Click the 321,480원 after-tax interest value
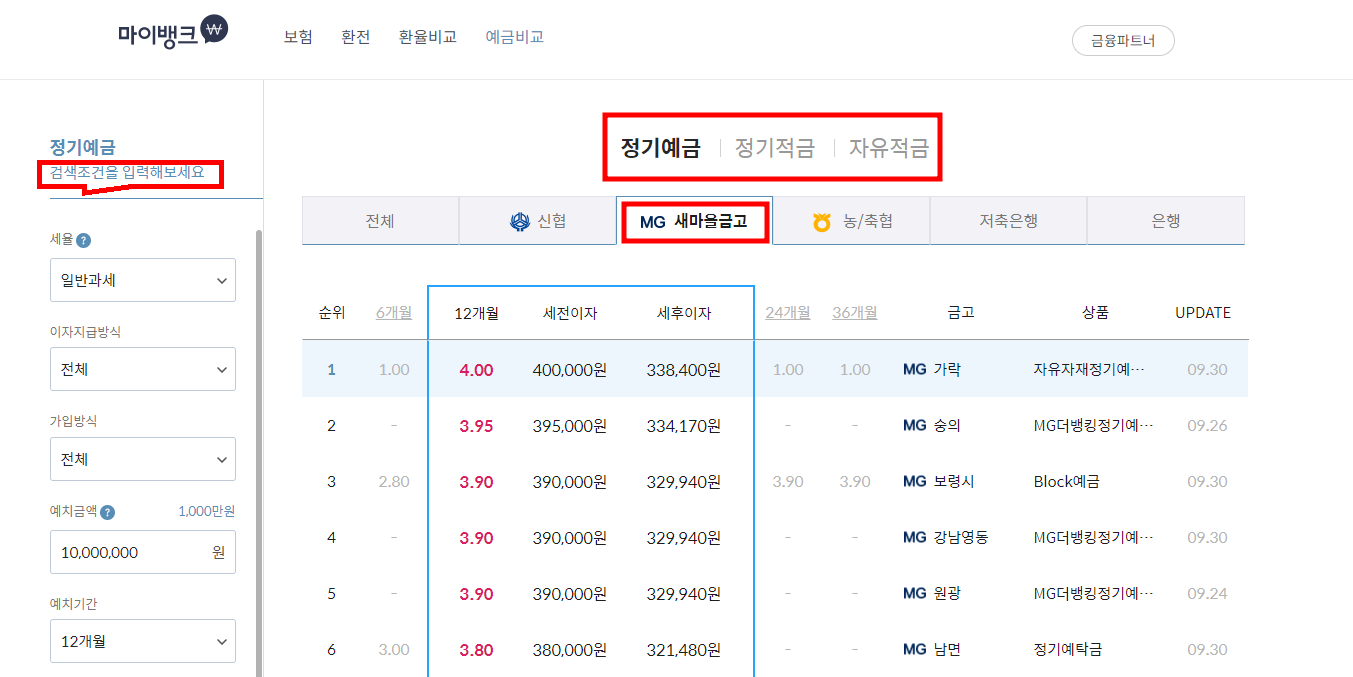Screen dimensions: 1353x677 click(684, 649)
